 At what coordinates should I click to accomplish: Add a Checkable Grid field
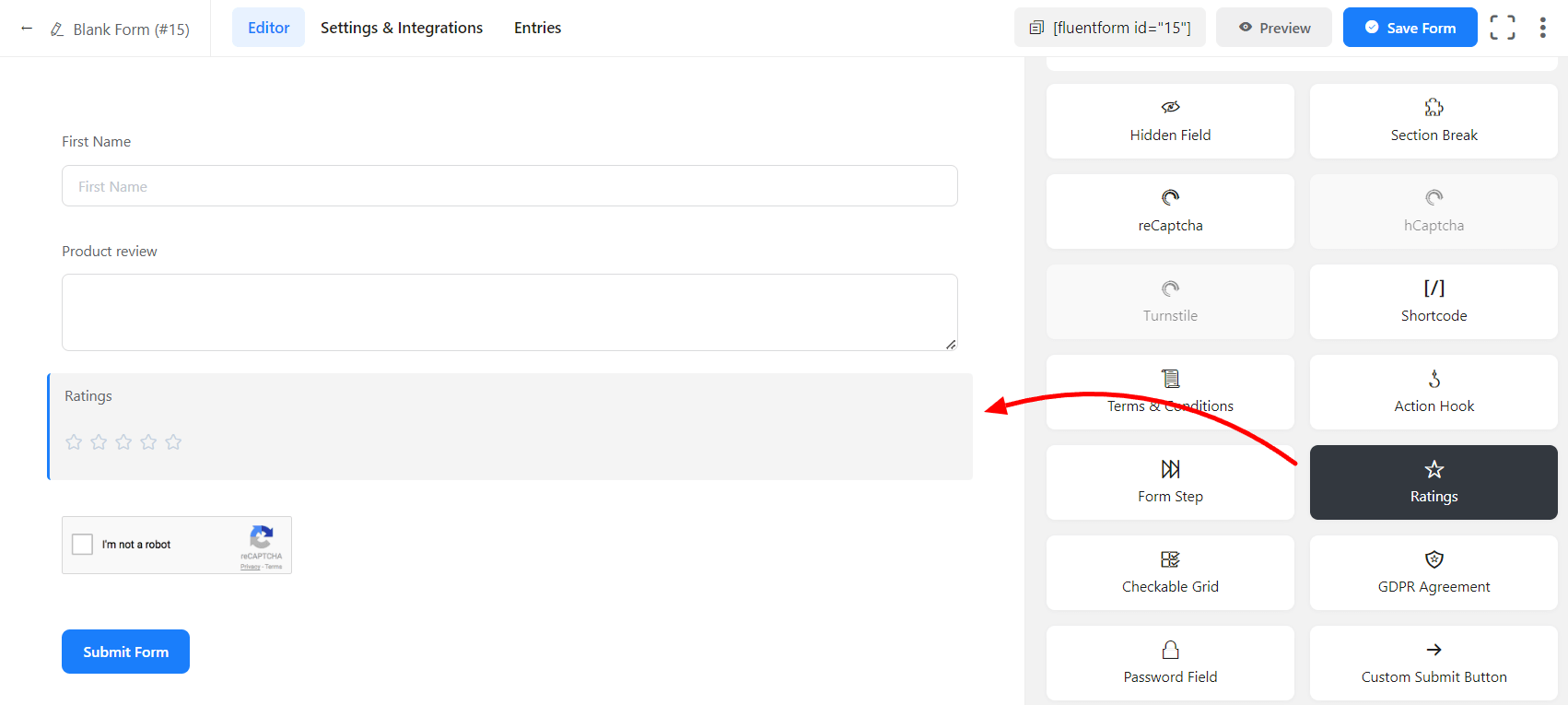click(x=1170, y=572)
